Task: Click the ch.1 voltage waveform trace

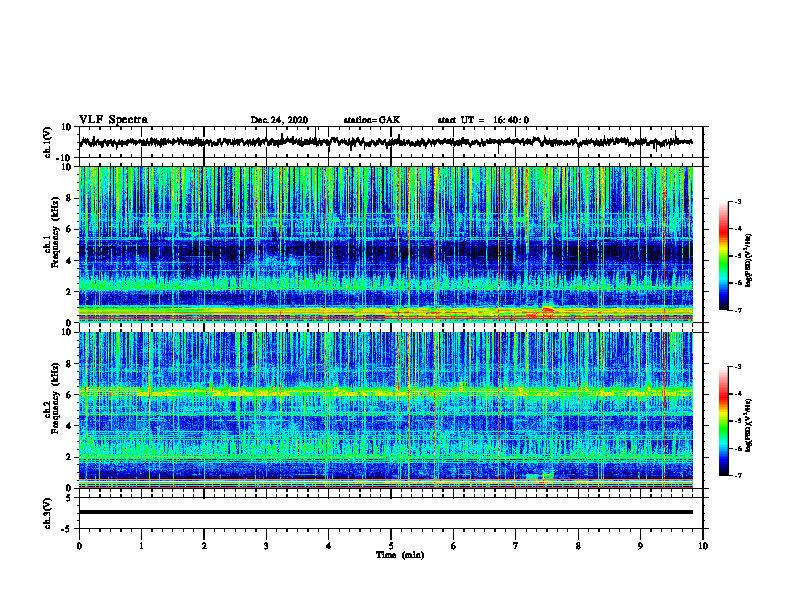Action: (x=385, y=142)
